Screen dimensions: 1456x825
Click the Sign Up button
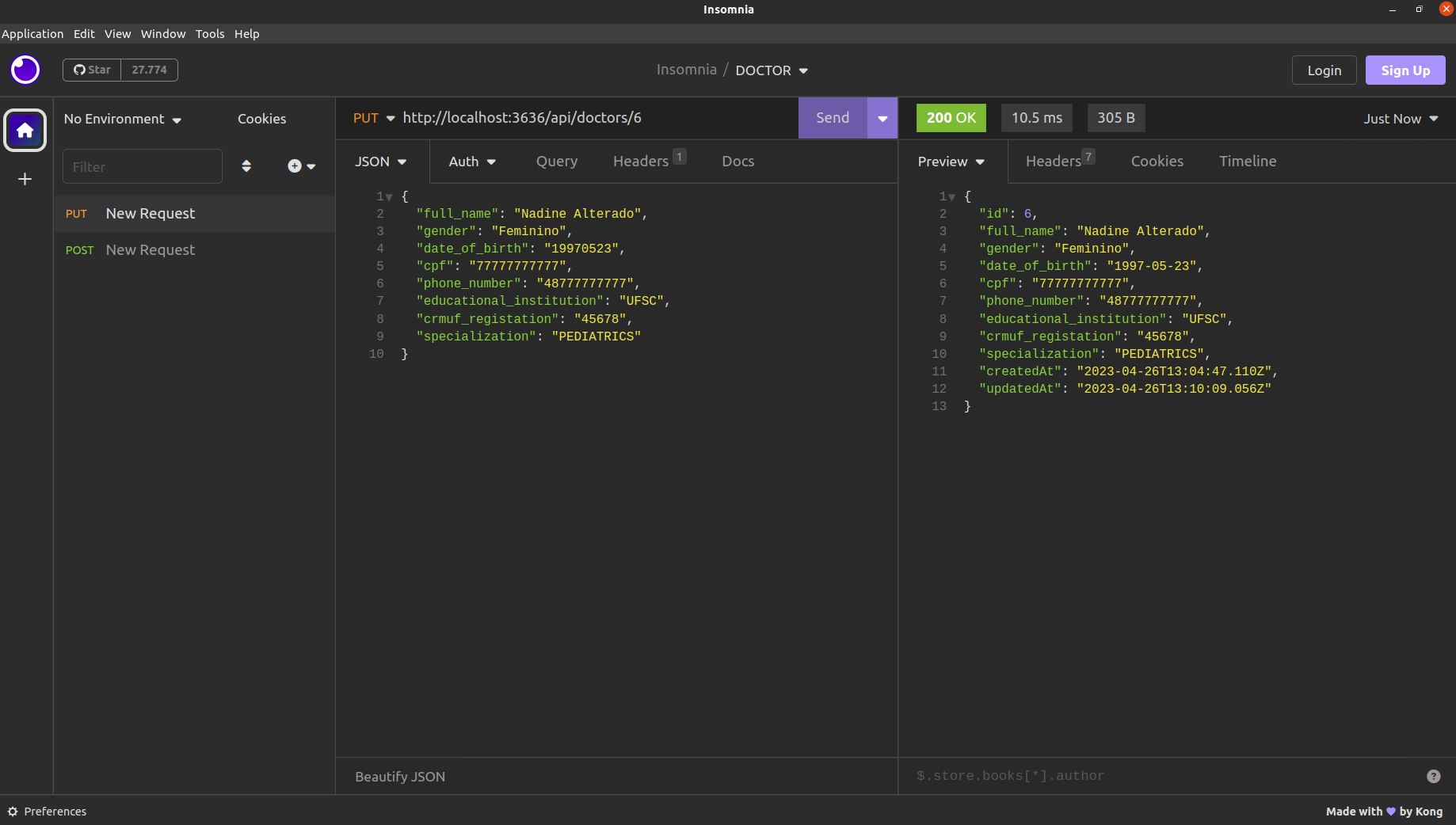tap(1405, 70)
